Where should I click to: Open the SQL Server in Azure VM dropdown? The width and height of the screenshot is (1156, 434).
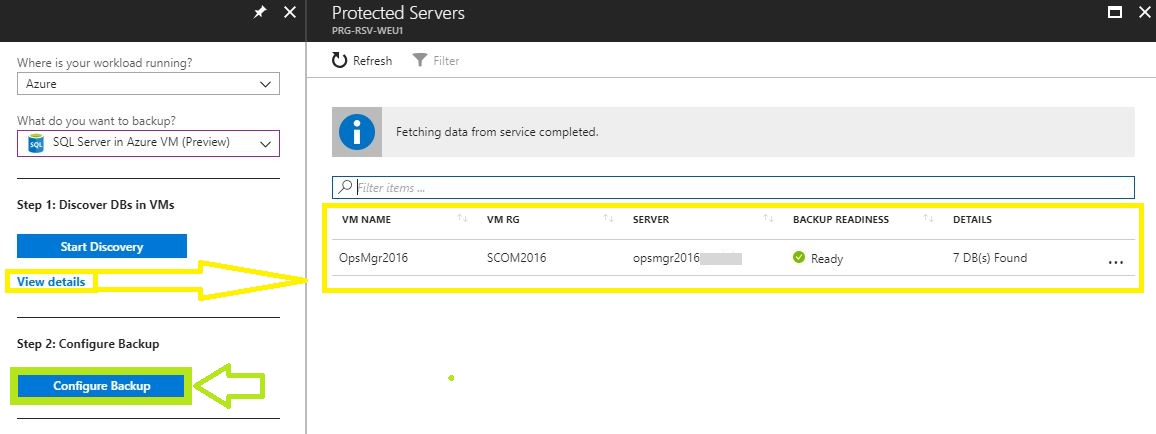click(x=148, y=143)
